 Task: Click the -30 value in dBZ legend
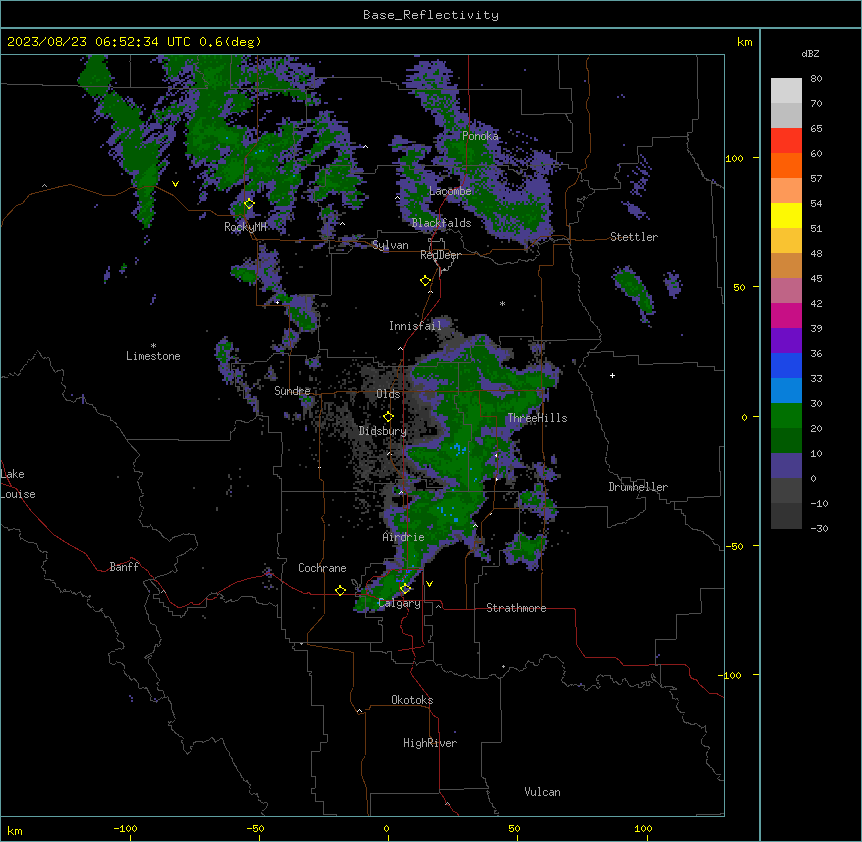pos(819,529)
